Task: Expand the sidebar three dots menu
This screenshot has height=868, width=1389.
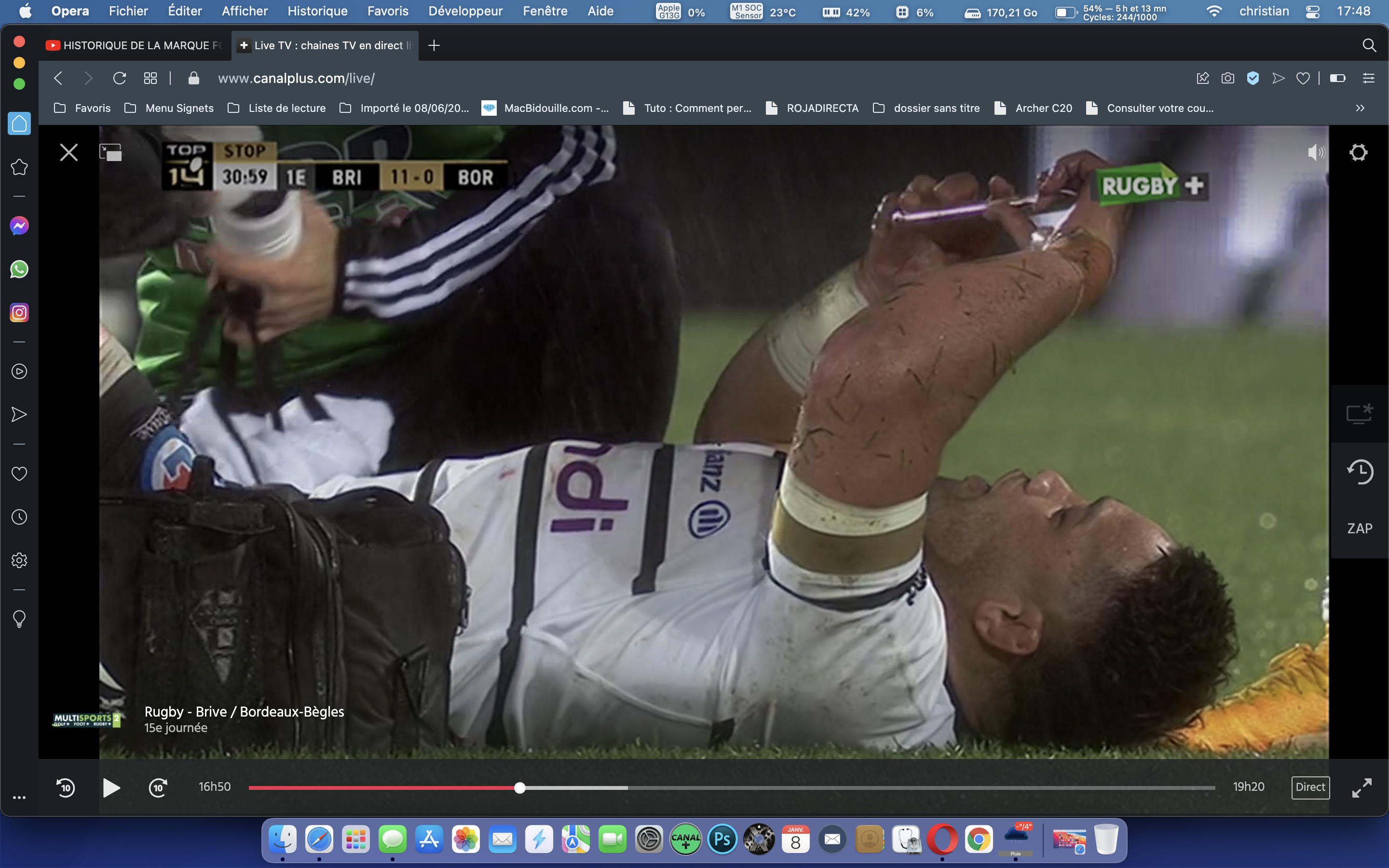Action: point(19,798)
